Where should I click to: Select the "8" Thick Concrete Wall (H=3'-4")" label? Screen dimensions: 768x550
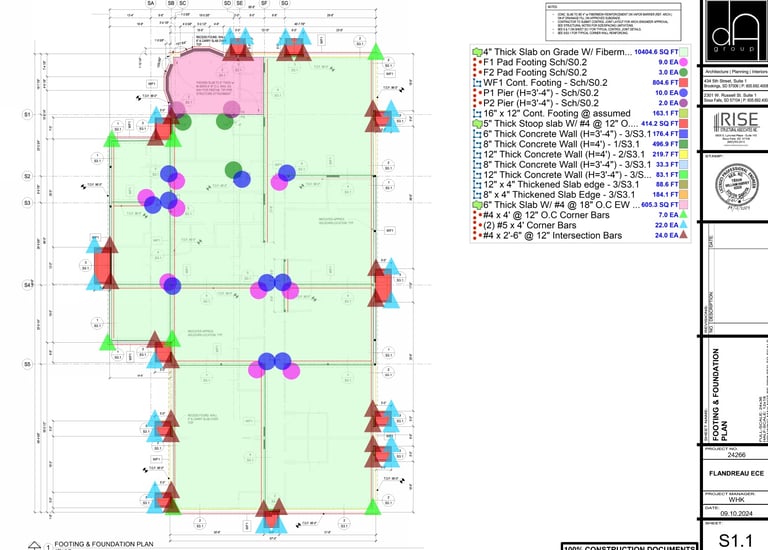pyautogui.click(x=567, y=165)
